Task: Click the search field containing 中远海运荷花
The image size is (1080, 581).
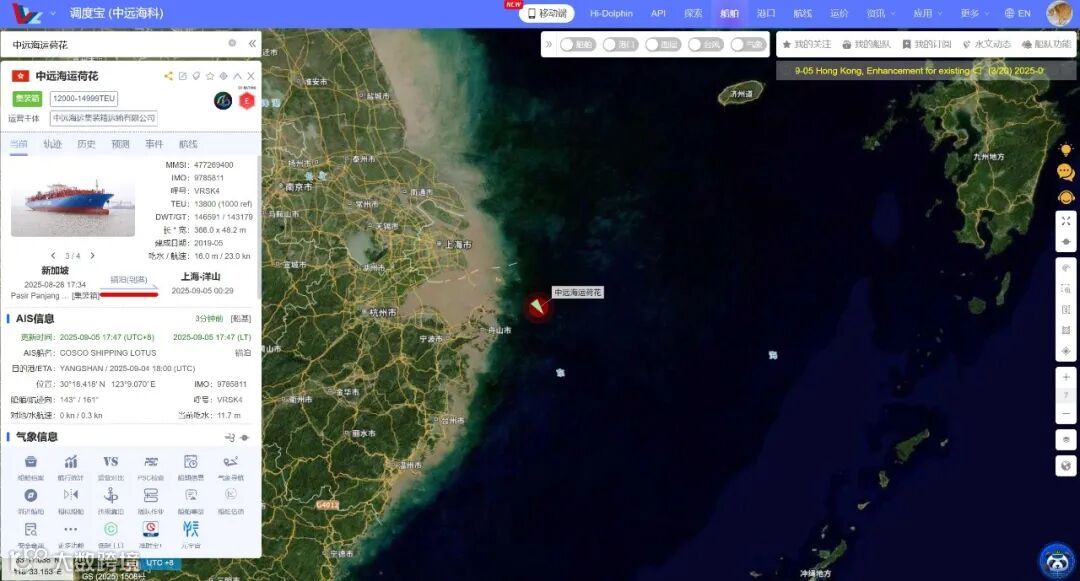Action: (117, 44)
